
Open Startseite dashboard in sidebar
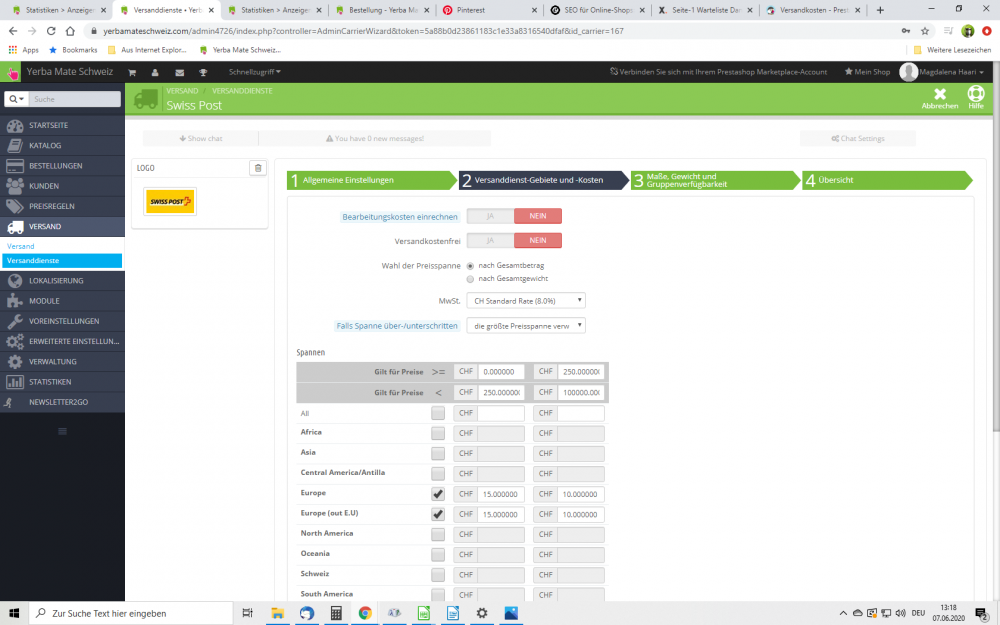pyautogui.click(x=62, y=125)
